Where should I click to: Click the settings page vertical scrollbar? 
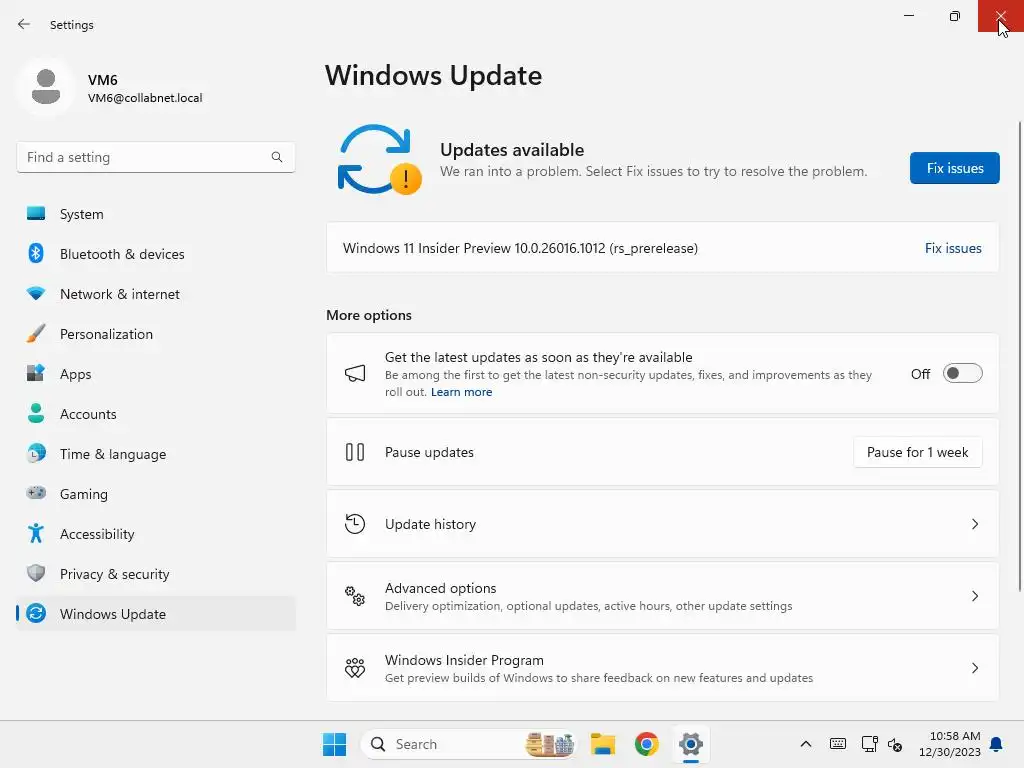[1019, 356]
